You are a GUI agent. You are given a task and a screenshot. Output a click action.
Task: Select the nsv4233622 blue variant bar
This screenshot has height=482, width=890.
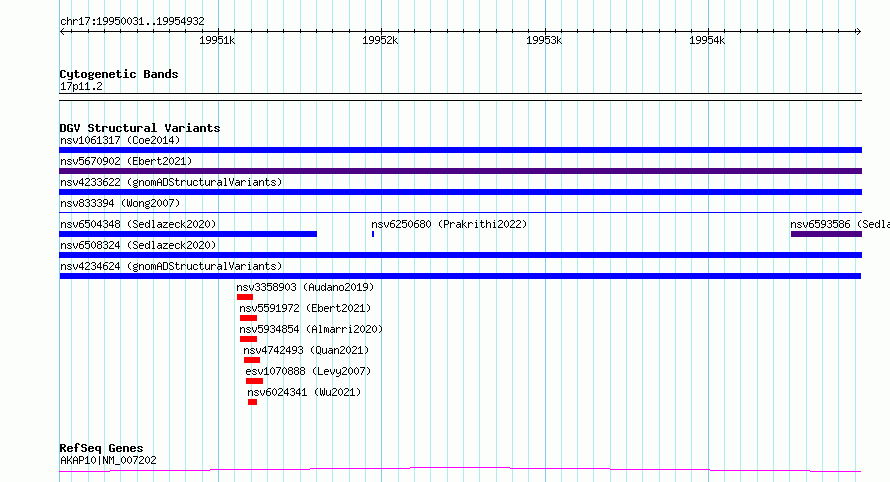pos(460,192)
